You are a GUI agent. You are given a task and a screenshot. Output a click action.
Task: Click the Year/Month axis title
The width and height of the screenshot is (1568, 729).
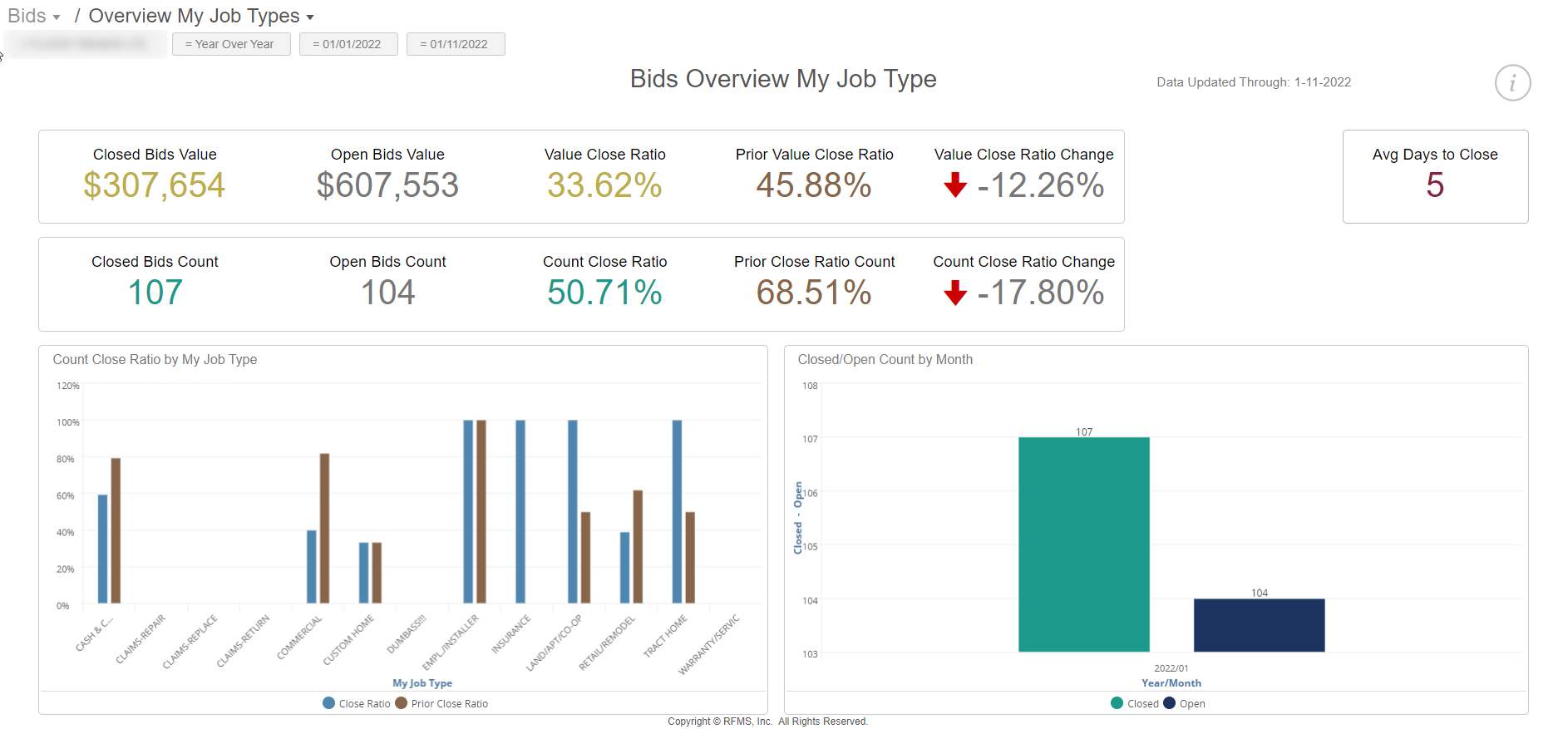tap(1171, 683)
